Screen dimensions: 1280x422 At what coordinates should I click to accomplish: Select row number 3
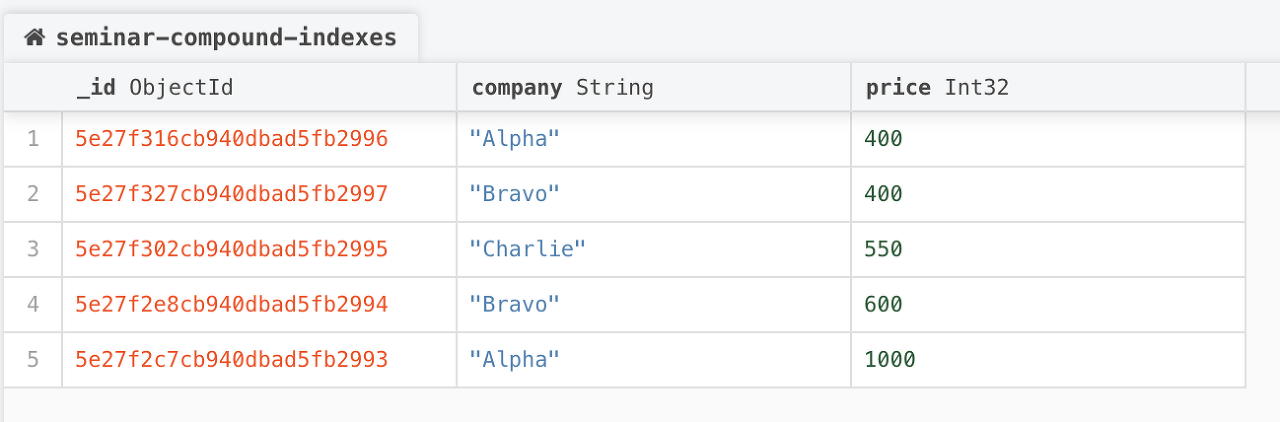pyautogui.click(x=33, y=249)
